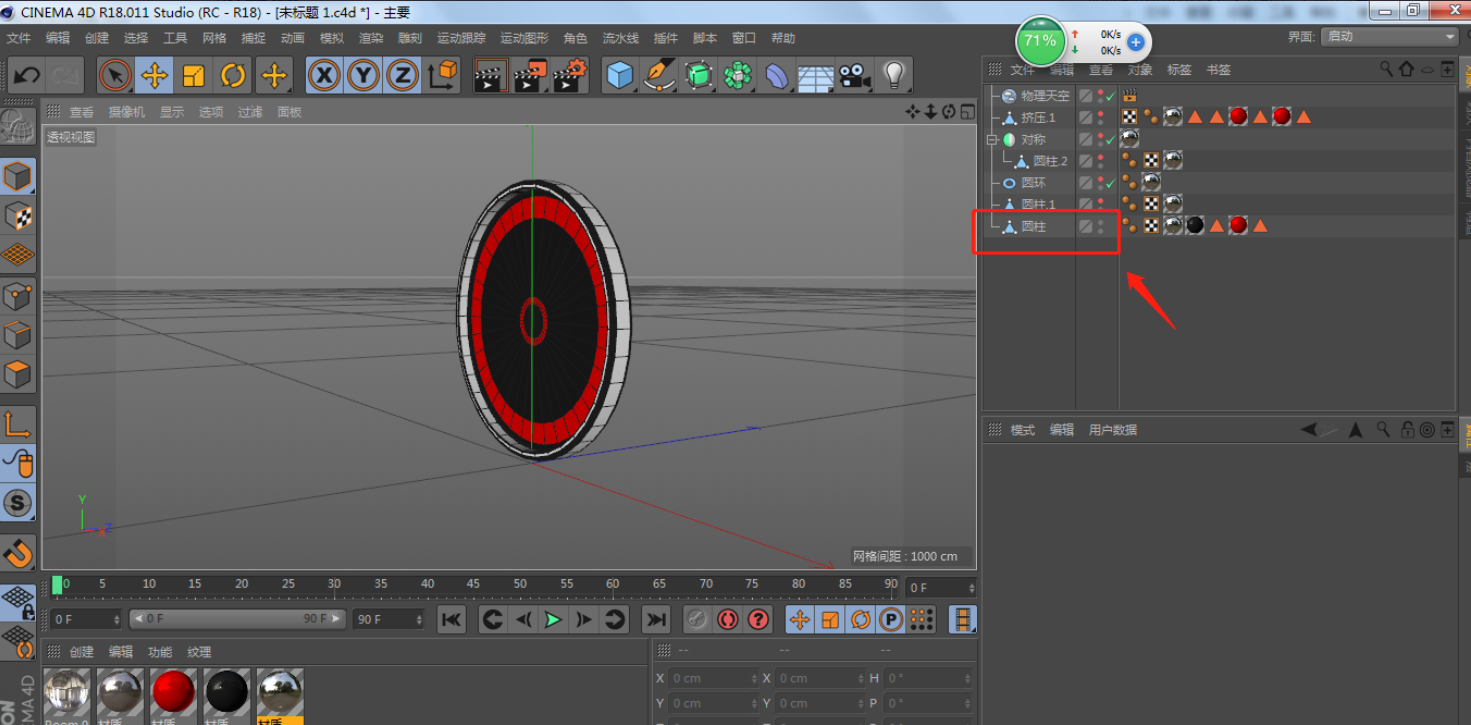
Task: Select black material tag on 圆柱
Action: click(1195, 226)
